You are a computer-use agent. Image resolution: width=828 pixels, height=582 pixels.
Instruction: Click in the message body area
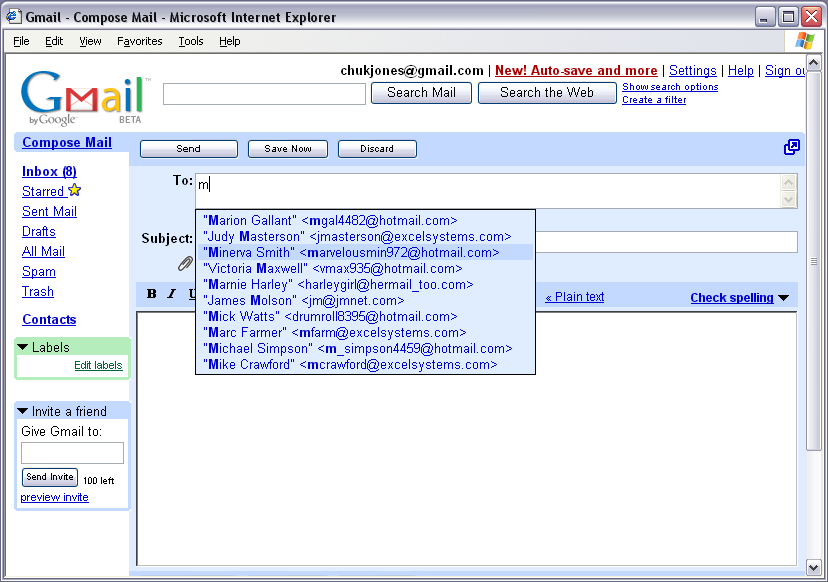467,438
